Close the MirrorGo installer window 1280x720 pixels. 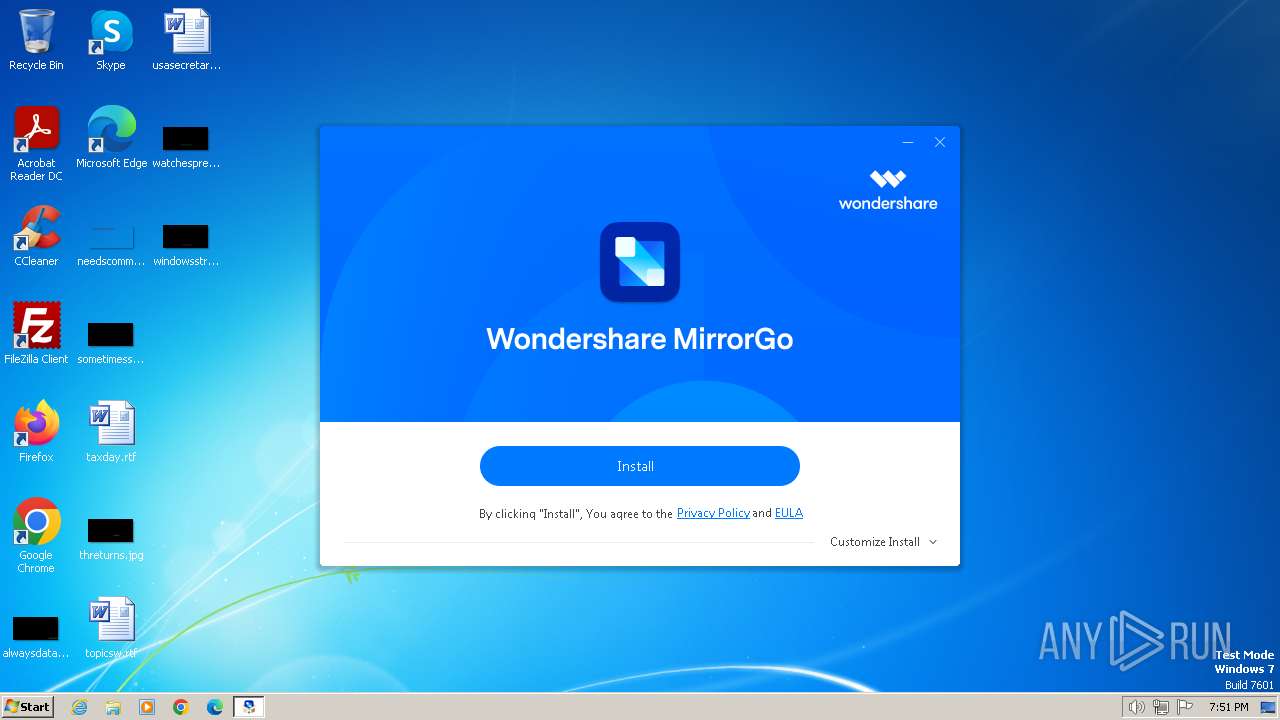(940, 142)
